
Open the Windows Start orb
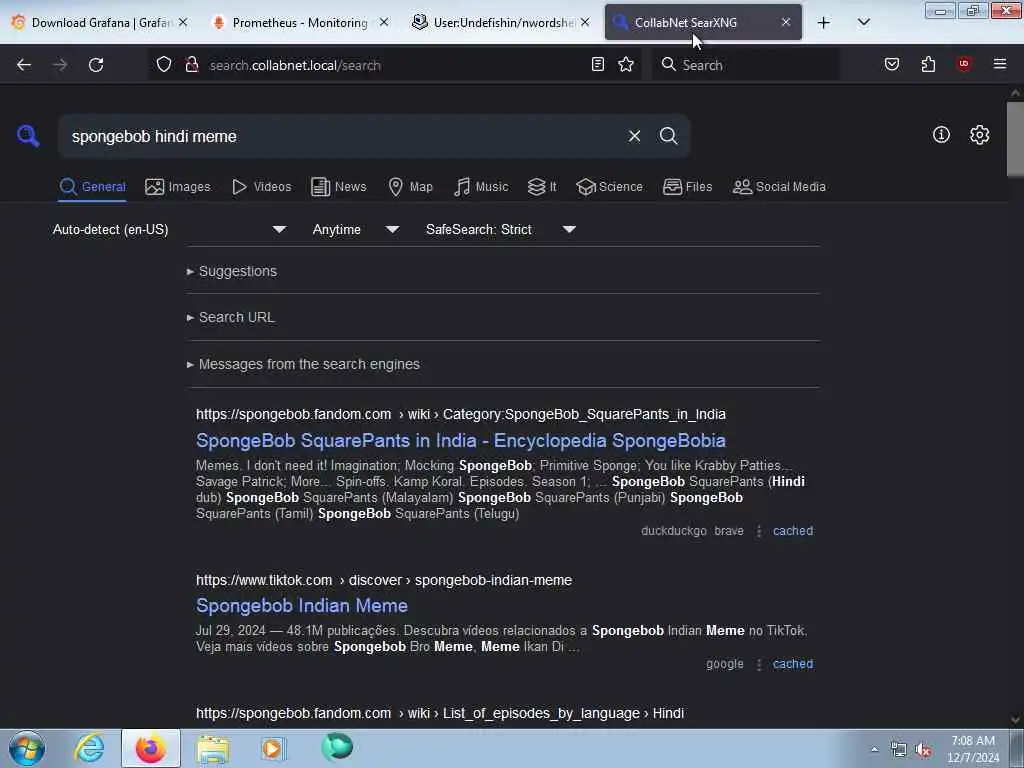click(27, 748)
